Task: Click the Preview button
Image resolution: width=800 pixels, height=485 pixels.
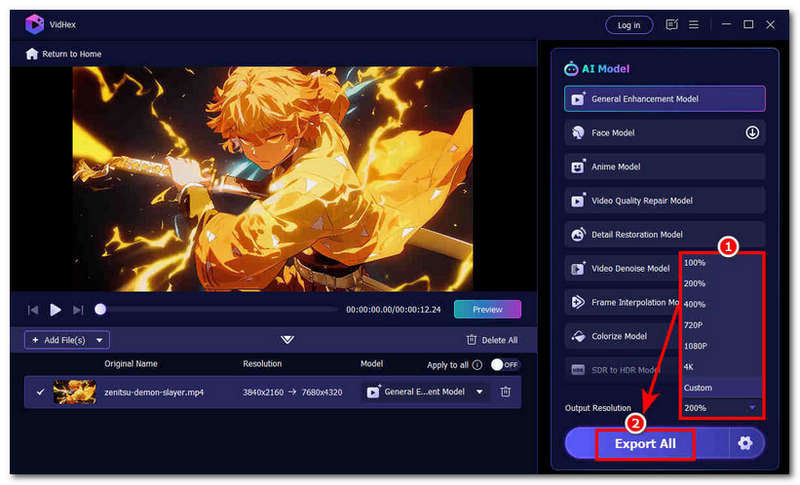Action: (487, 309)
